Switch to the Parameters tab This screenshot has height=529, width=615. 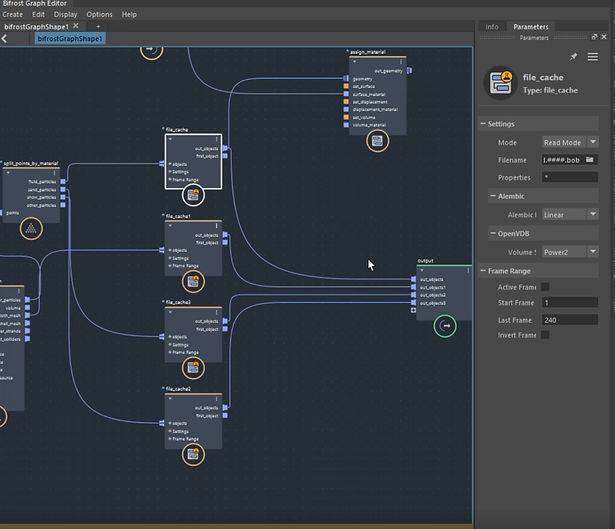pos(531,27)
